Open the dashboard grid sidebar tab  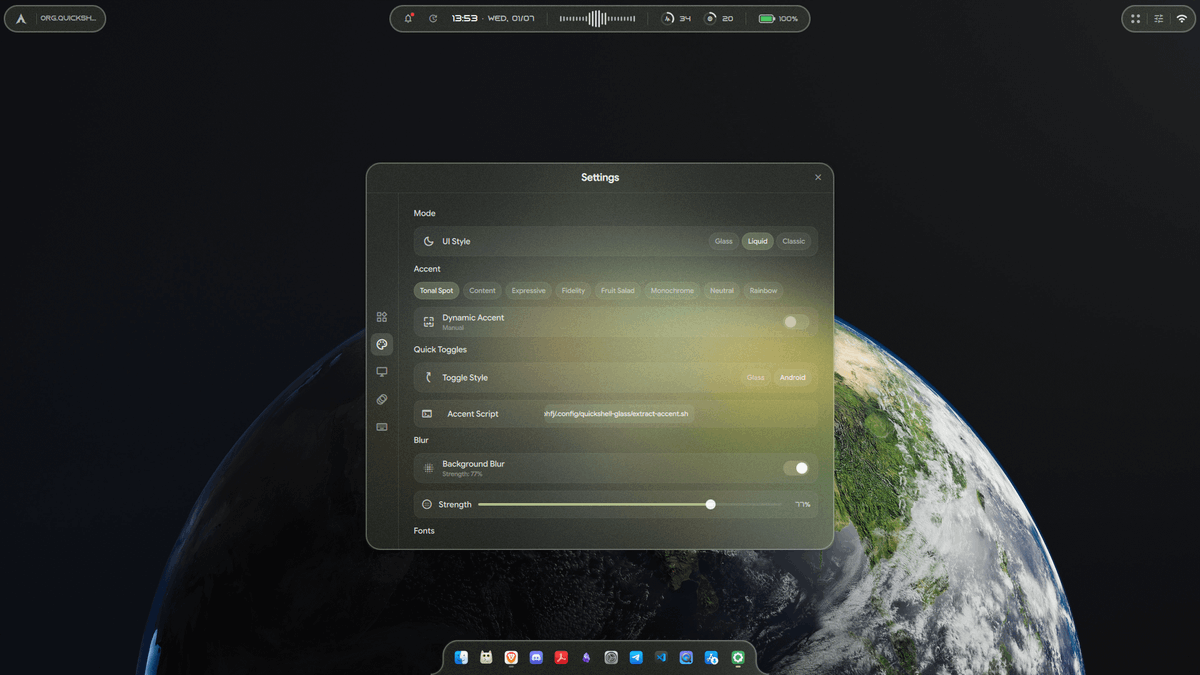point(382,317)
